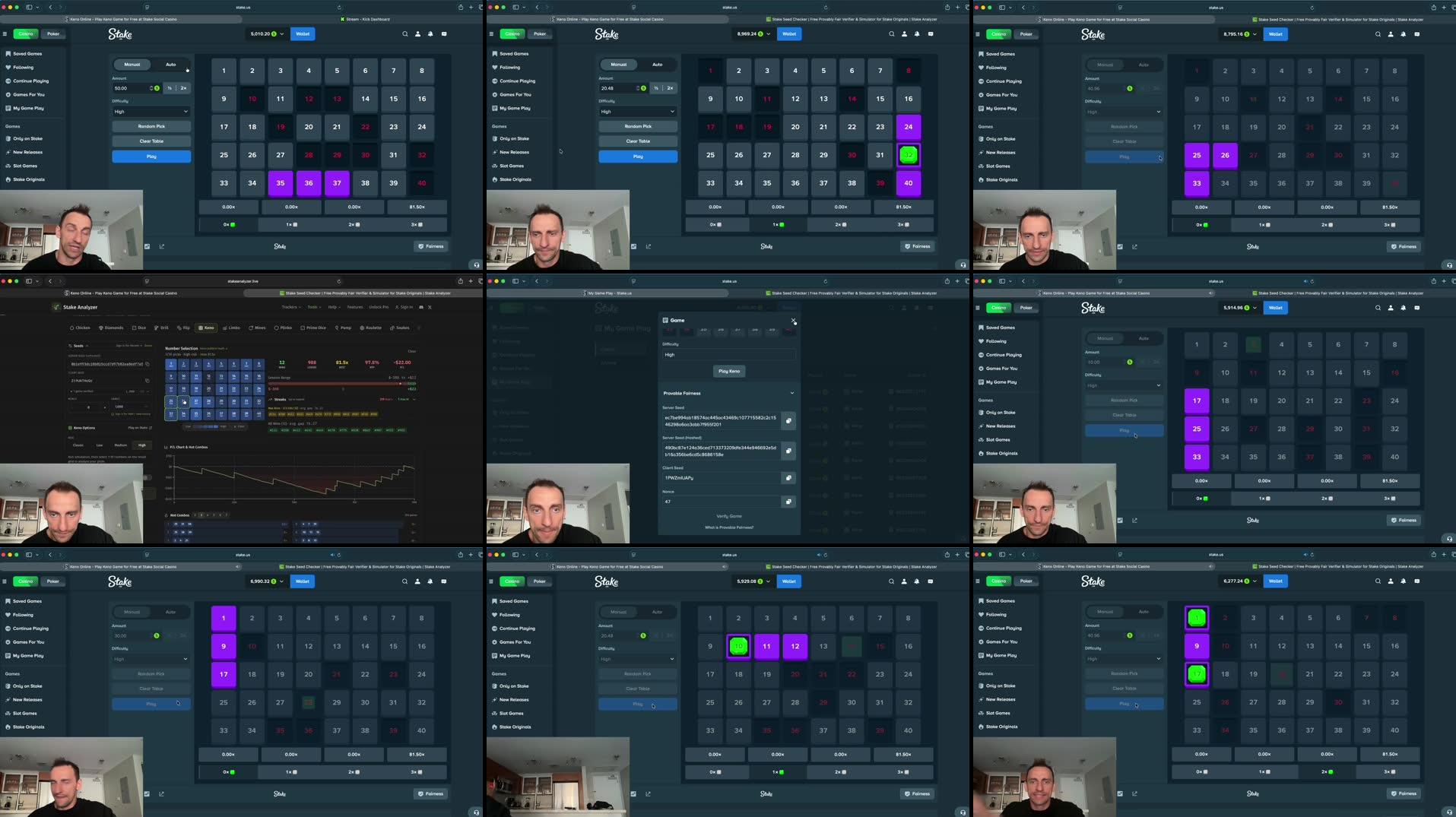This screenshot has width=1456, height=817.
Task: Choose Low risk in Stake Analyzer Keno Options
Action: [x=100, y=445]
